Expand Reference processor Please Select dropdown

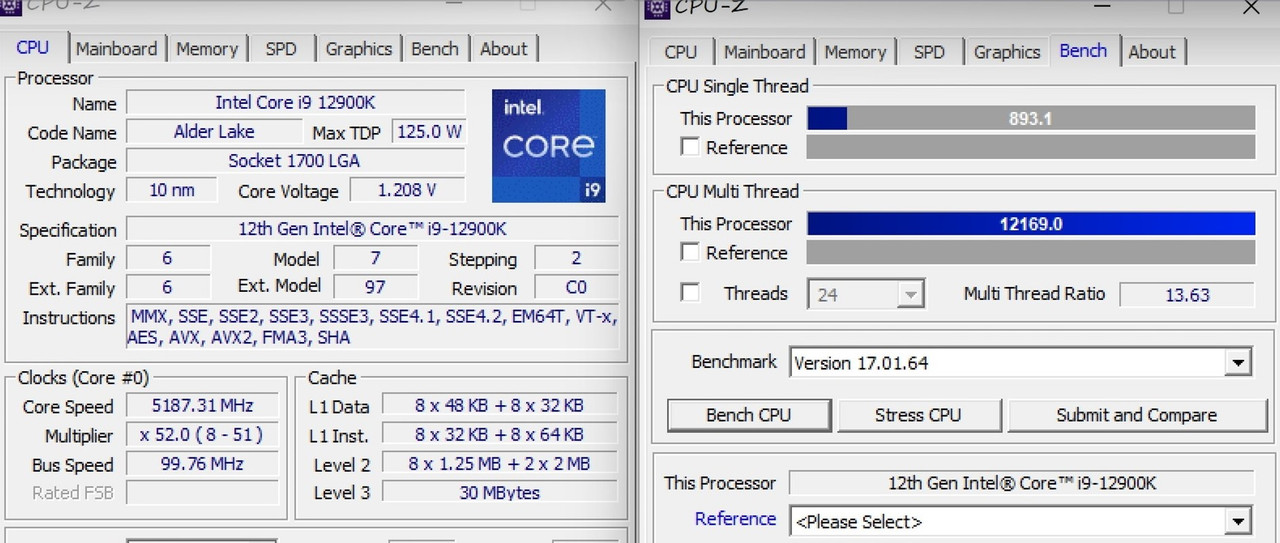1020,521
